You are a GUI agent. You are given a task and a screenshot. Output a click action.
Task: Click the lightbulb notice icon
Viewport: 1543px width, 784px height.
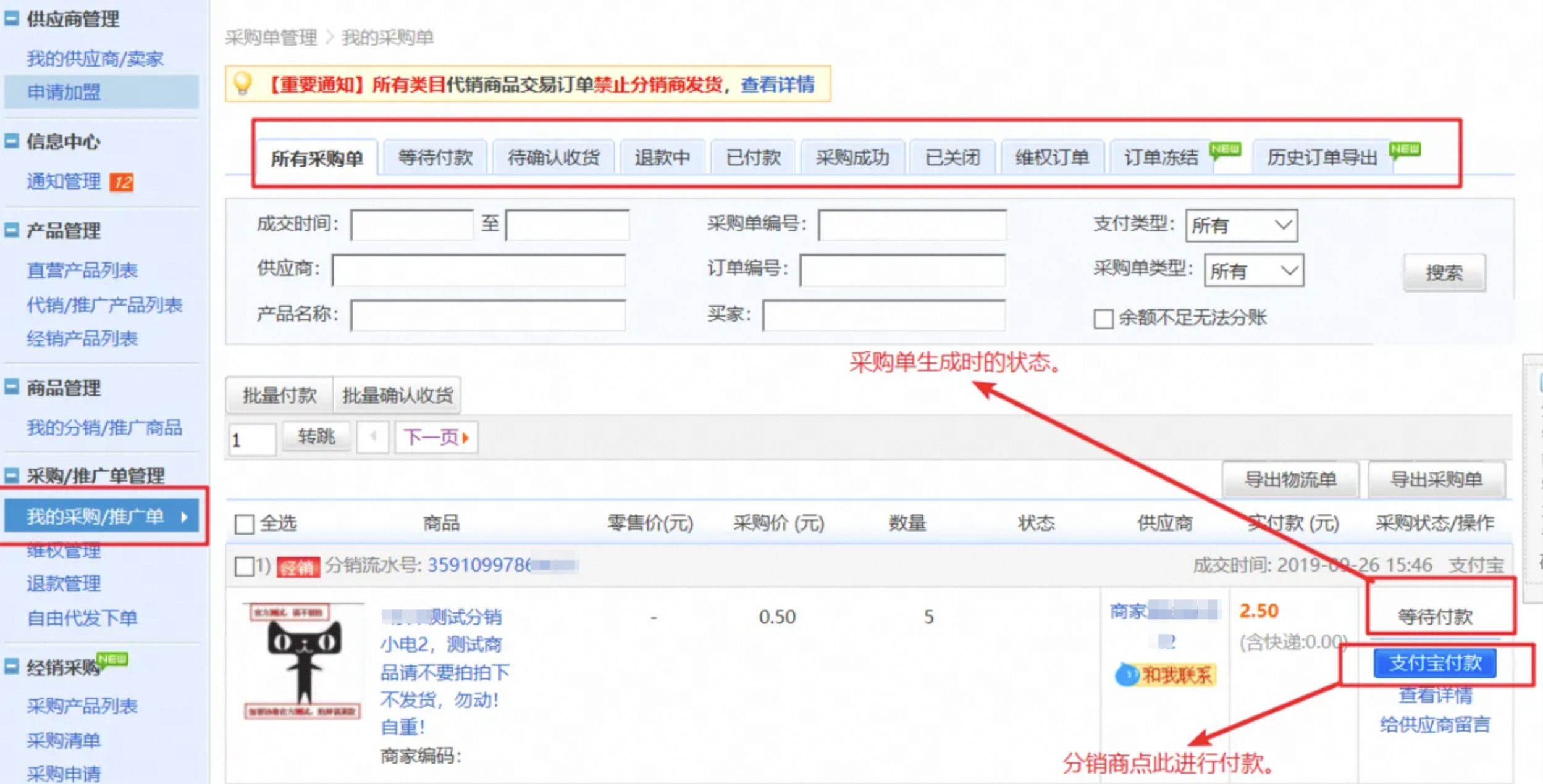click(242, 83)
